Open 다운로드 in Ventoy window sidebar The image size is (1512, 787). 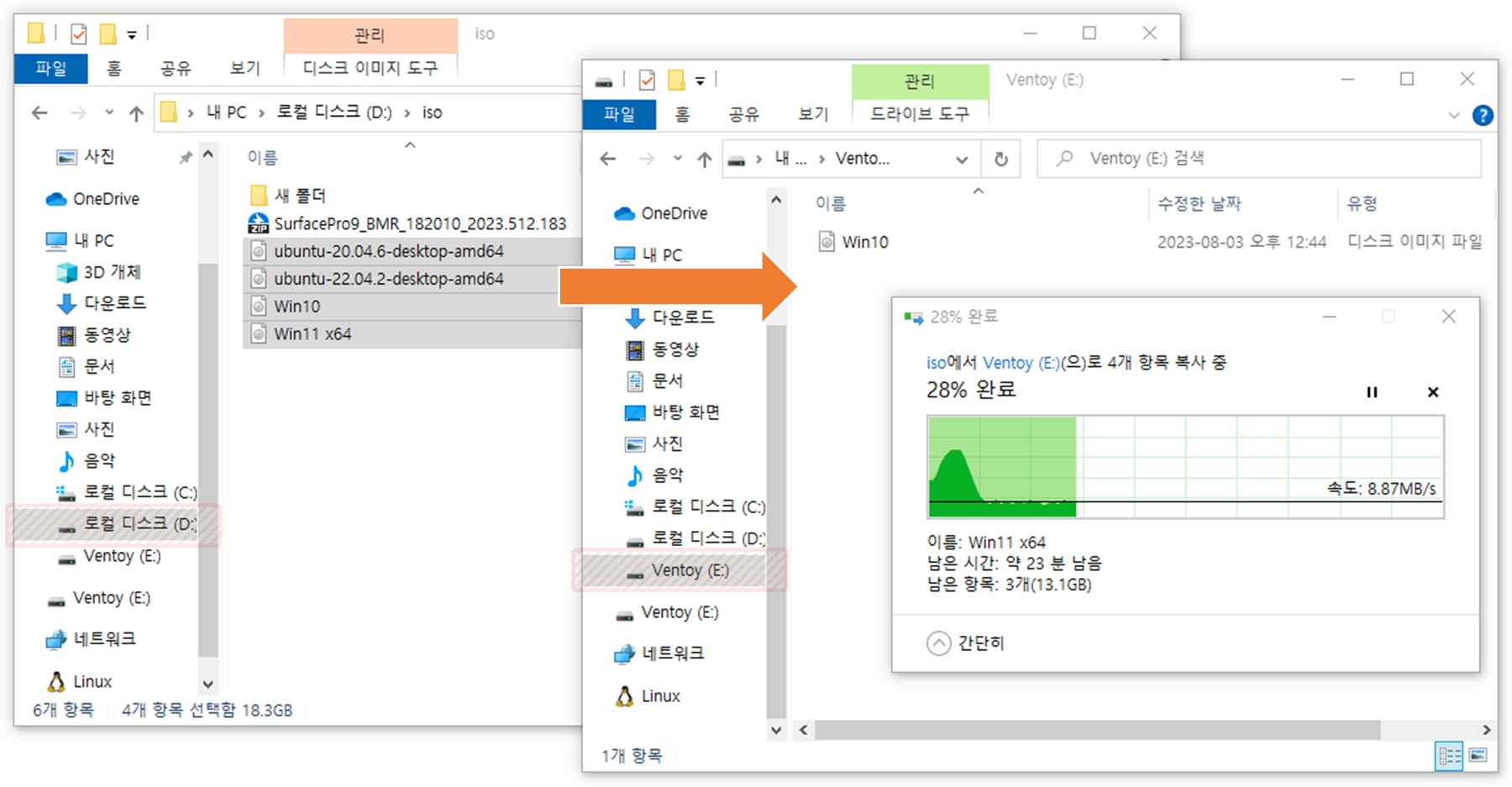coord(669,317)
